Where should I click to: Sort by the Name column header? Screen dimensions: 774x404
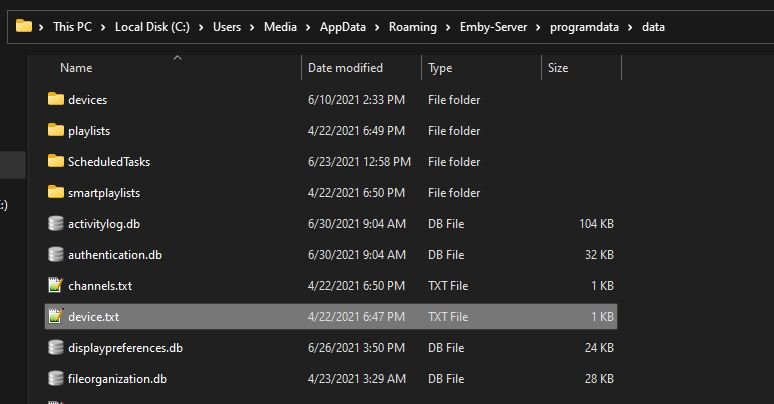click(x=76, y=68)
